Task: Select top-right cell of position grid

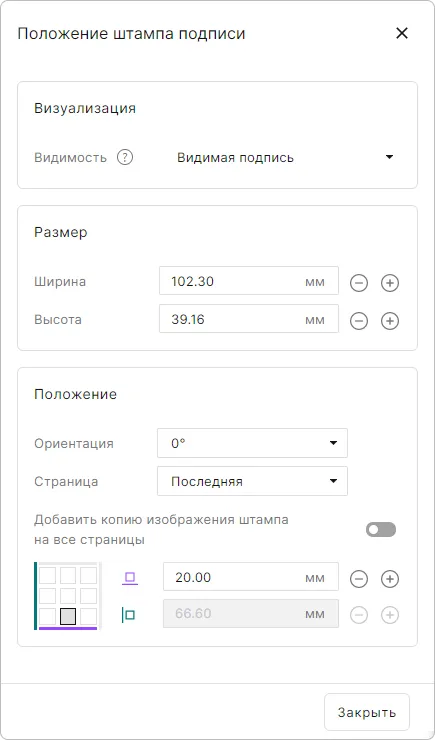Action: pyautogui.click(x=89, y=576)
